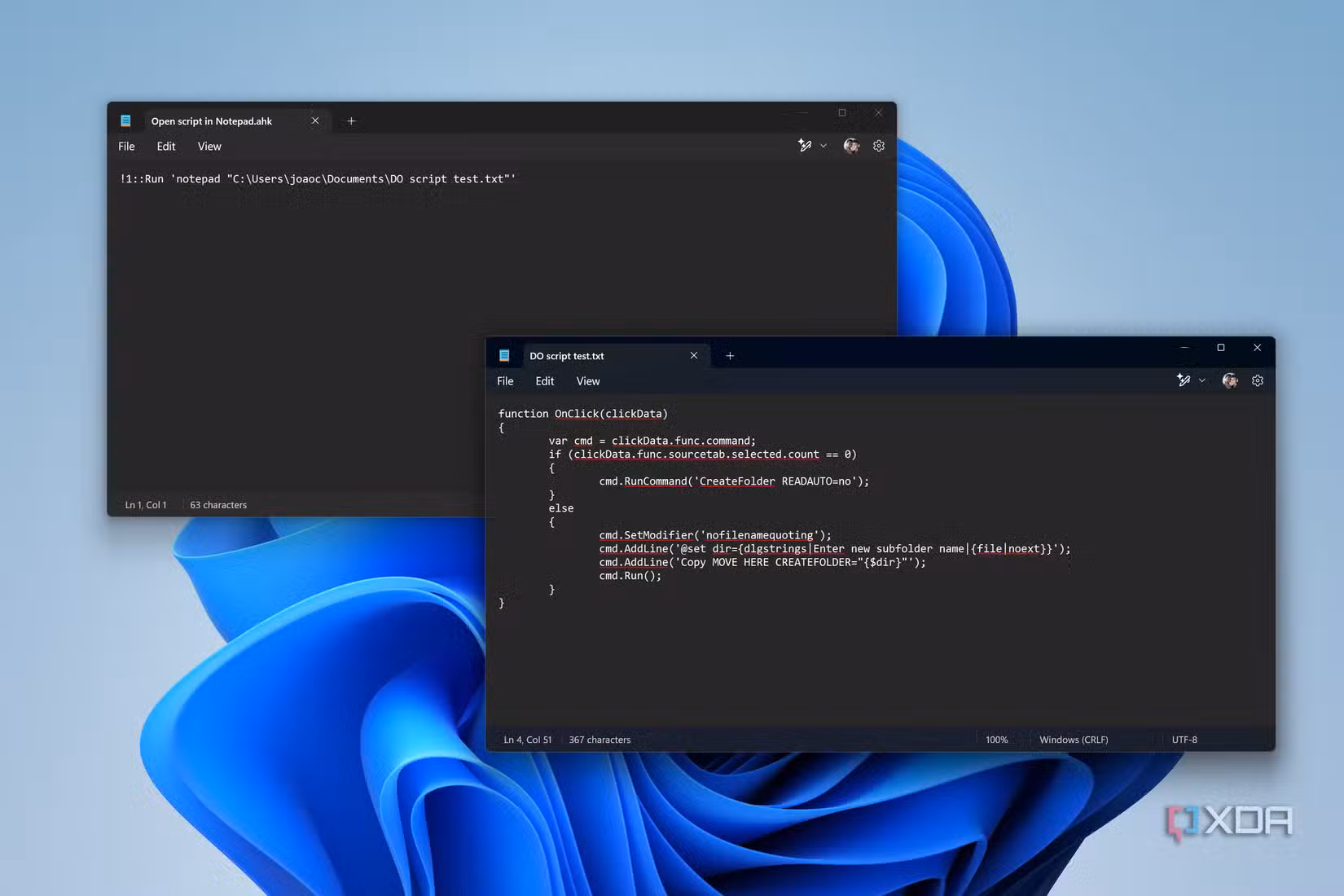Add a new tab in DO script test window
The image size is (1344, 896).
730,356
